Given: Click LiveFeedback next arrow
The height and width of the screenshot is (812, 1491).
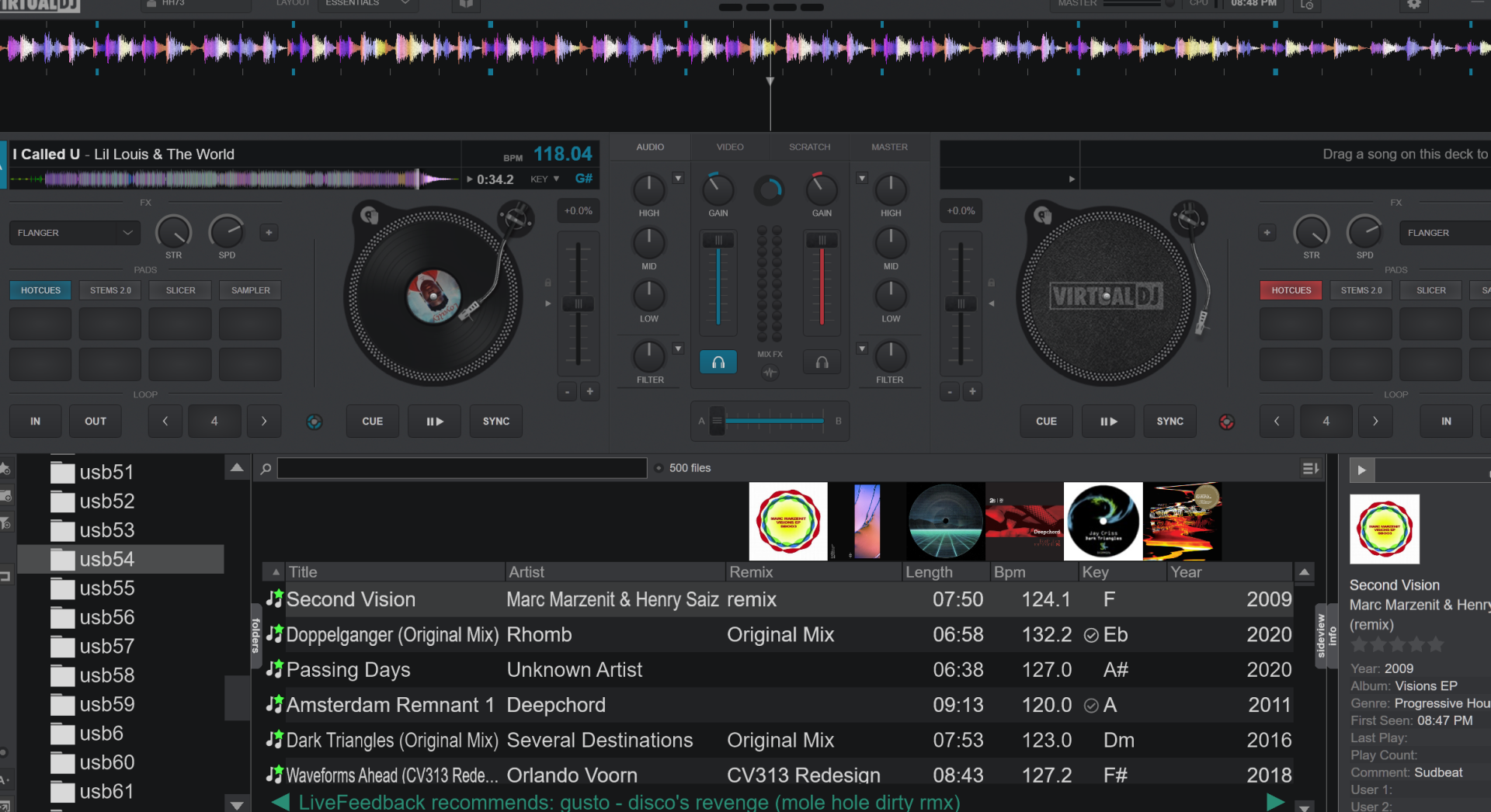Looking at the screenshot, I should (1274, 802).
